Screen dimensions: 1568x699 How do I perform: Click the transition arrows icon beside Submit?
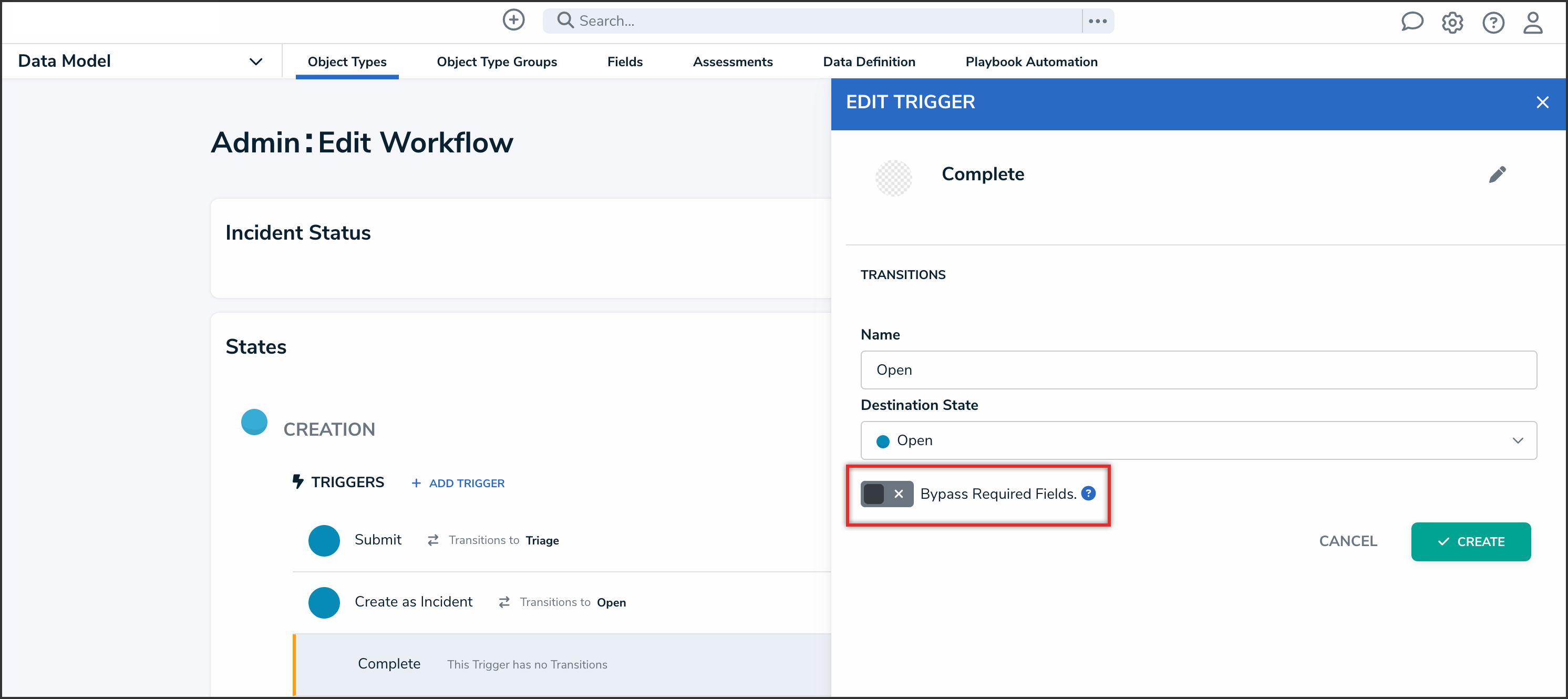click(x=433, y=540)
